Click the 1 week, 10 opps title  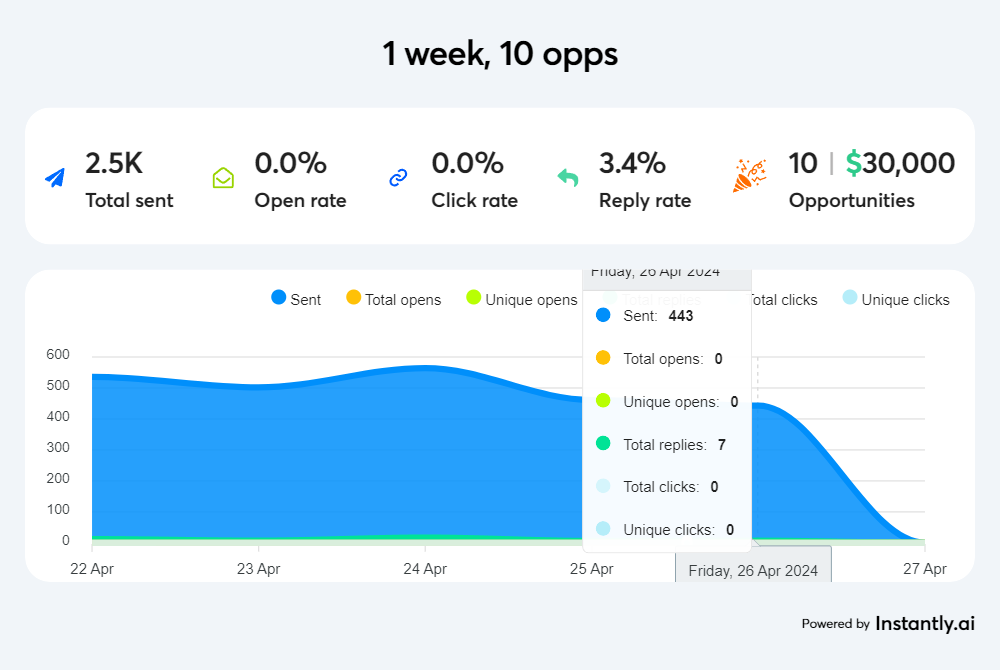click(x=500, y=54)
